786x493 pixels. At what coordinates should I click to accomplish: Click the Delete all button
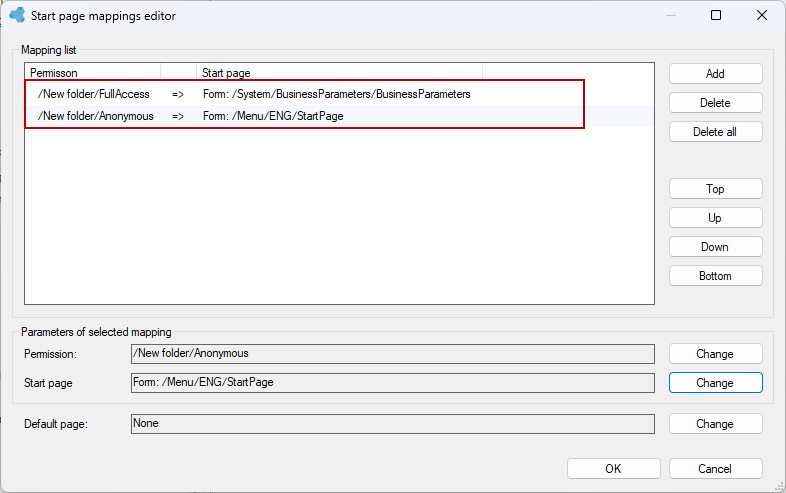[715, 132]
